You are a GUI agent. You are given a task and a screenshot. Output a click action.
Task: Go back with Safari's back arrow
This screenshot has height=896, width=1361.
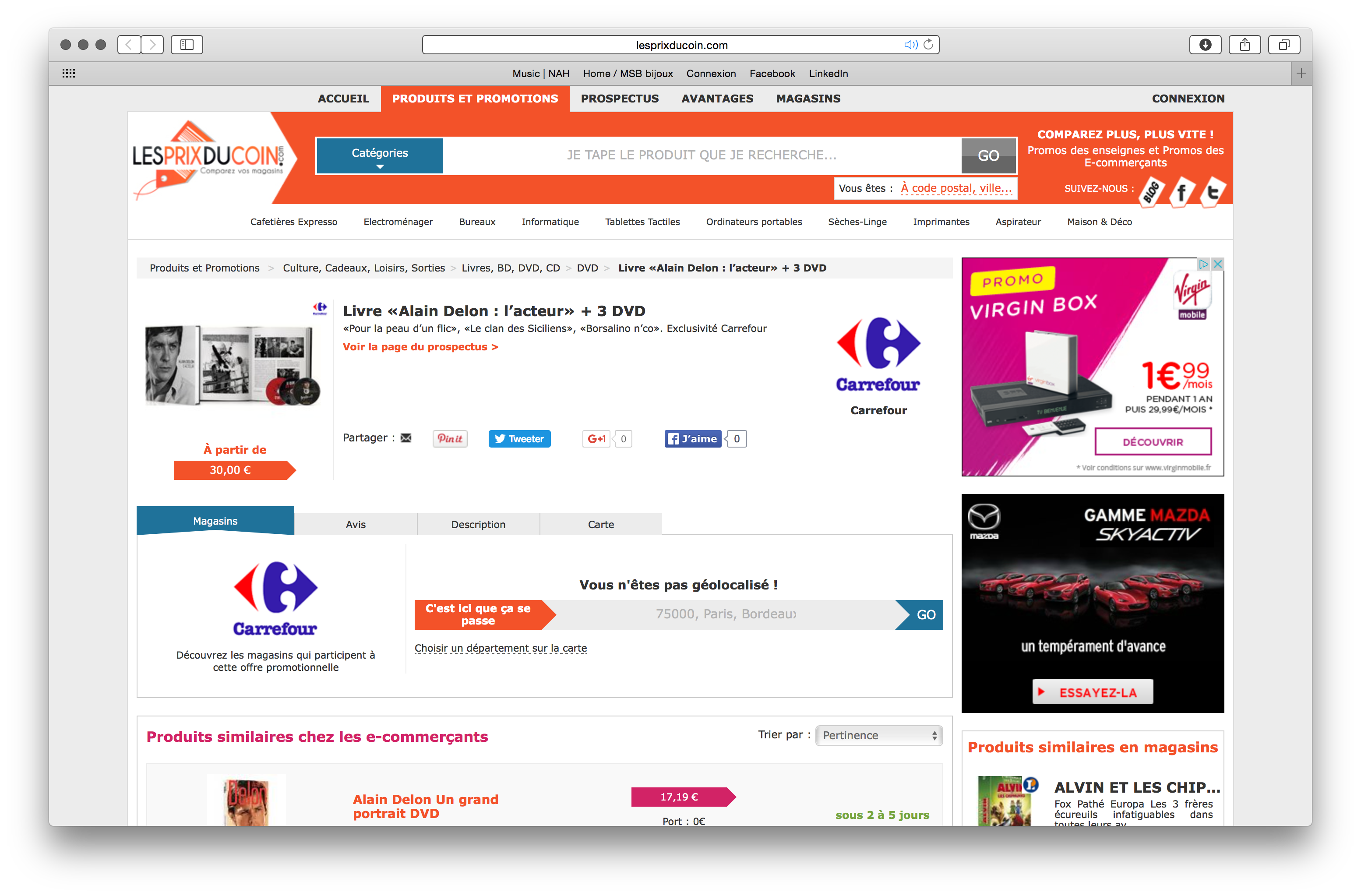[129, 45]
